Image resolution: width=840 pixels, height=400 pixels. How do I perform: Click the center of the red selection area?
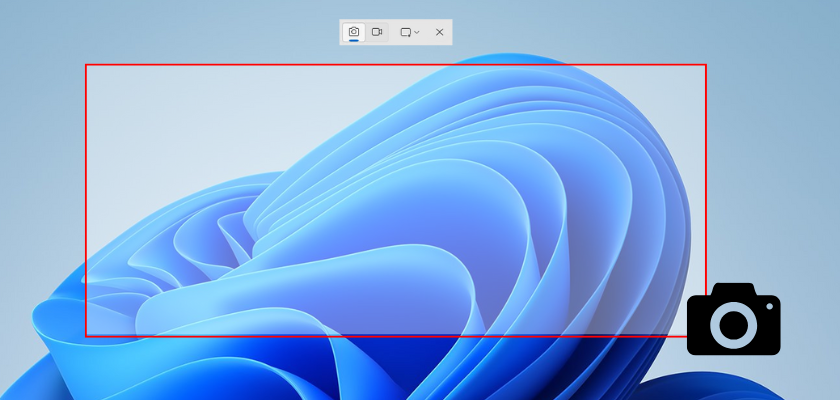(396, 200)
